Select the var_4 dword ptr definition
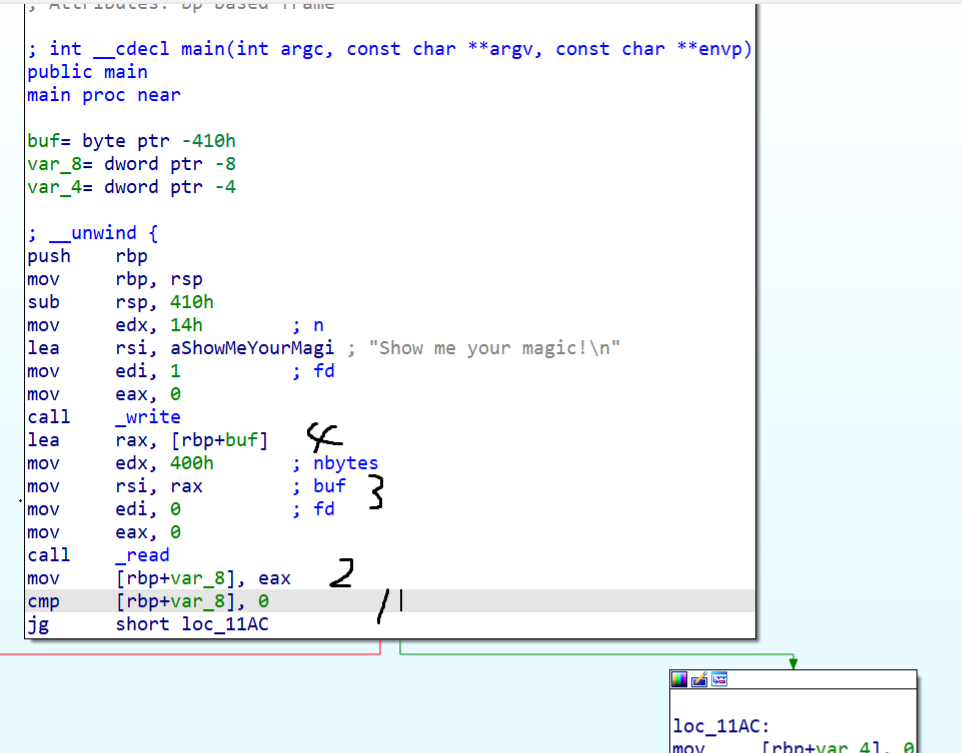Image resolution: width=962 pixels, height=753 pixels. pyautogui.click(x=131, y=187)
